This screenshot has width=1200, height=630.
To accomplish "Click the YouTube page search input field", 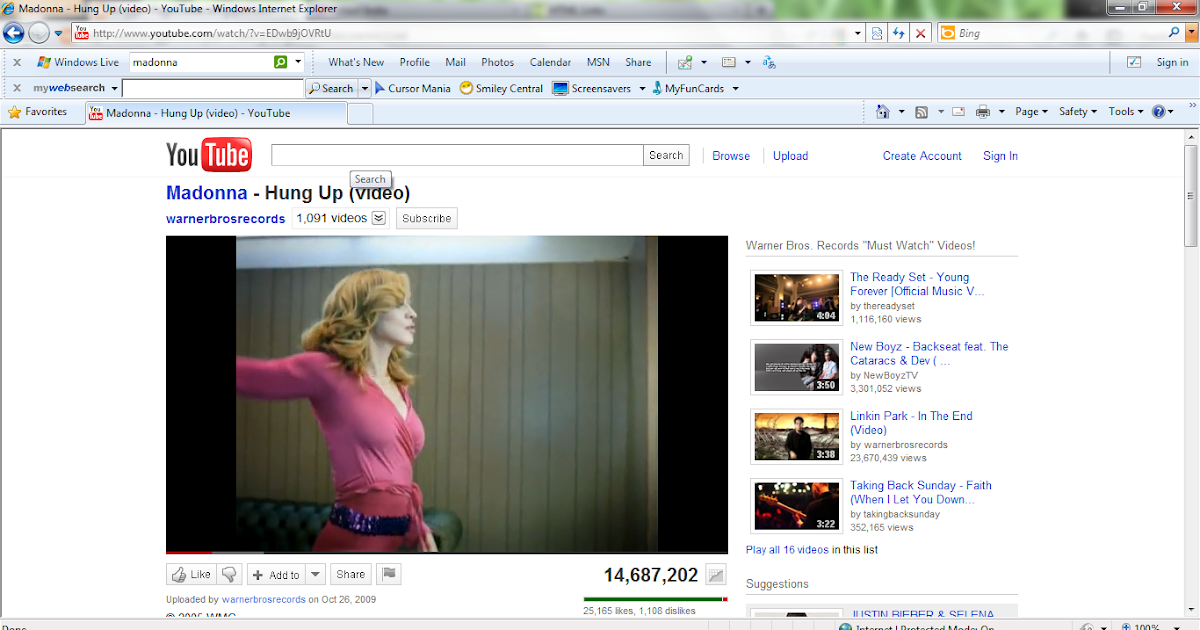I will coord(457,155).
